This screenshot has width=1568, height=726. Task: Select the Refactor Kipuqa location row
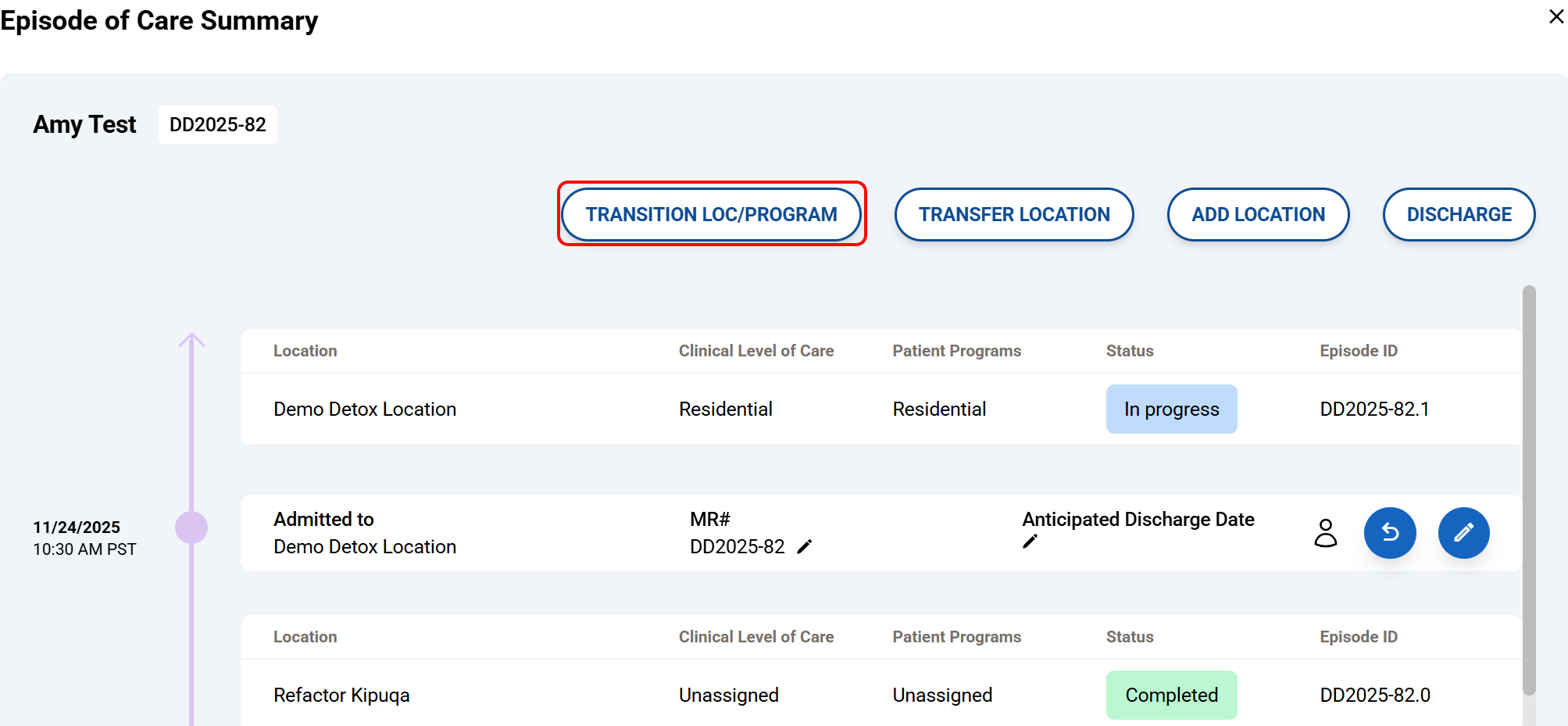pyautogui.click(x=341, y=695)
